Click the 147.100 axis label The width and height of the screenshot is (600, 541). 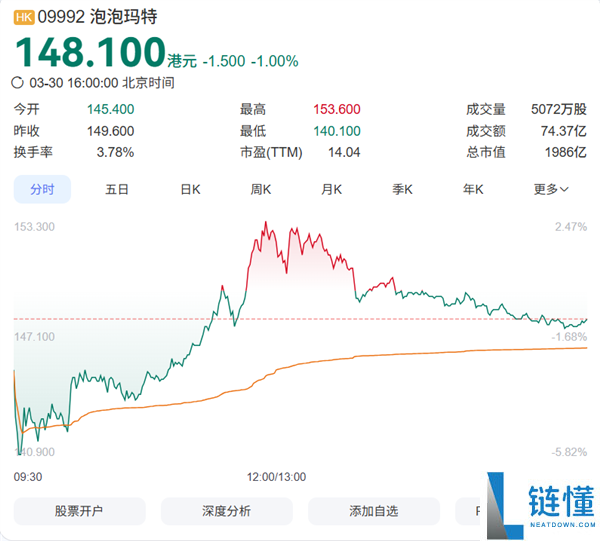[x=34, y=337]
